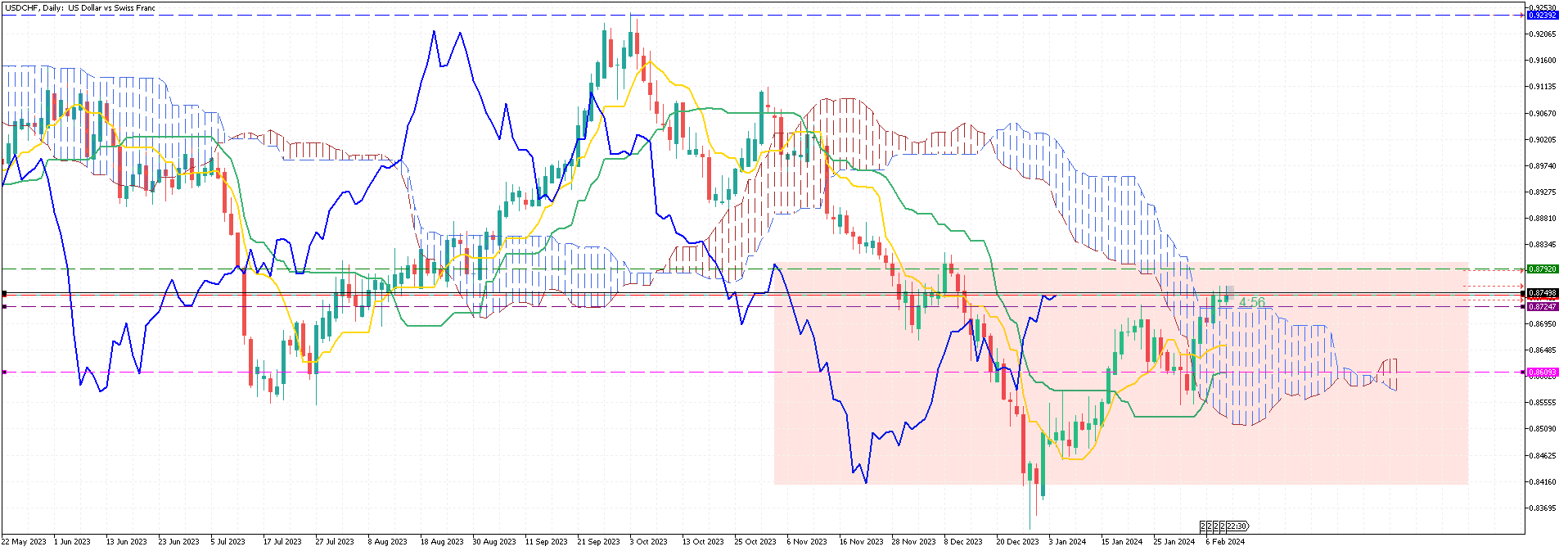Click the 30 Aug 2023 date label

click(494, 541)
